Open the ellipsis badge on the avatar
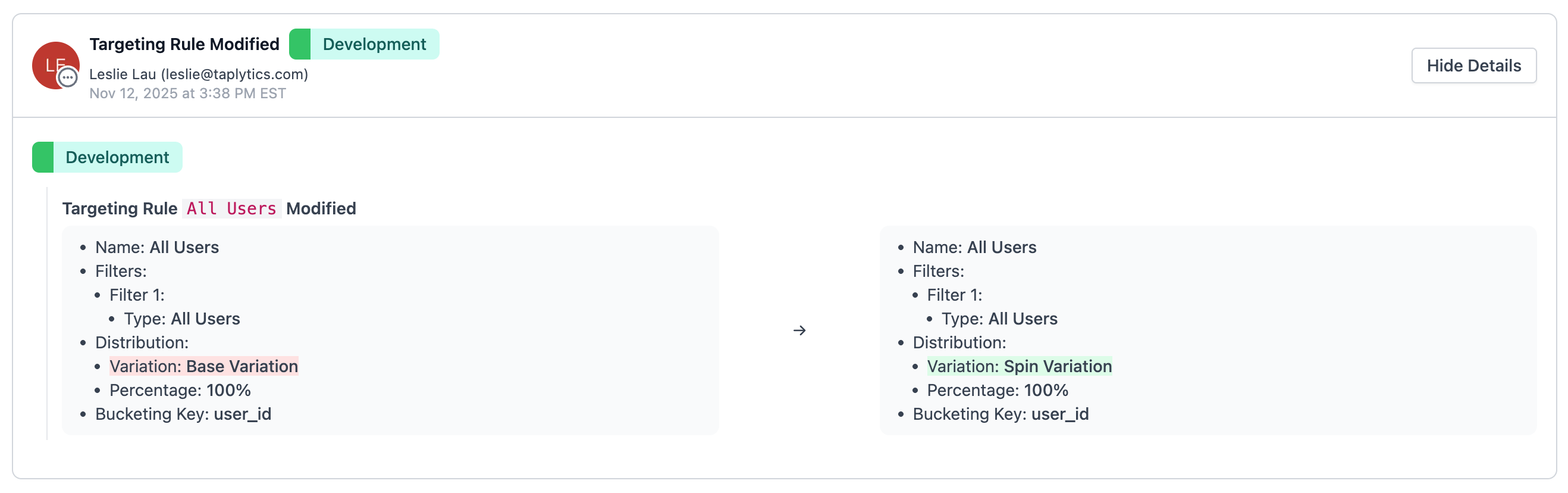Image resolution: width=1568 pixels, height=493 pixels. pos(68,78)
